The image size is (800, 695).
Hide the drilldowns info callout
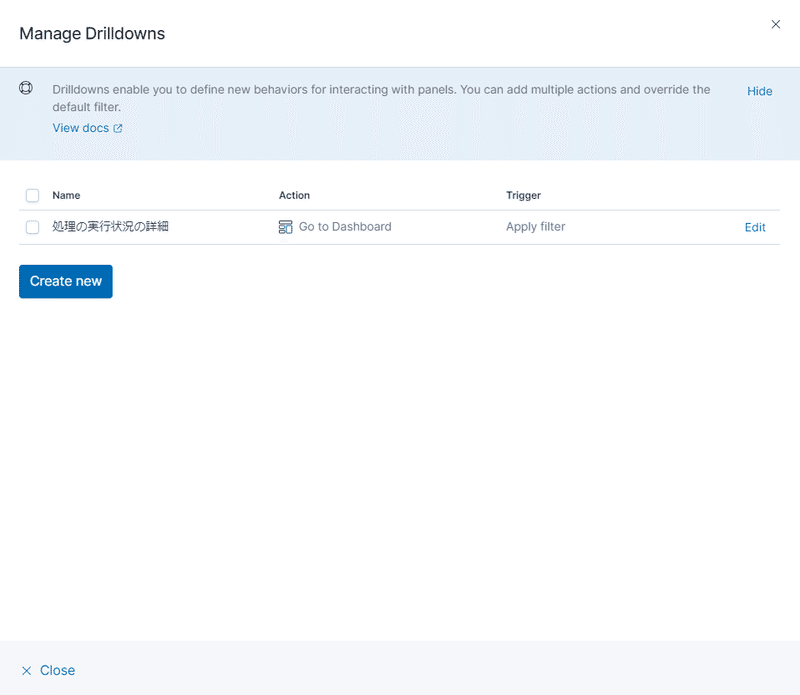click(759, 91)
